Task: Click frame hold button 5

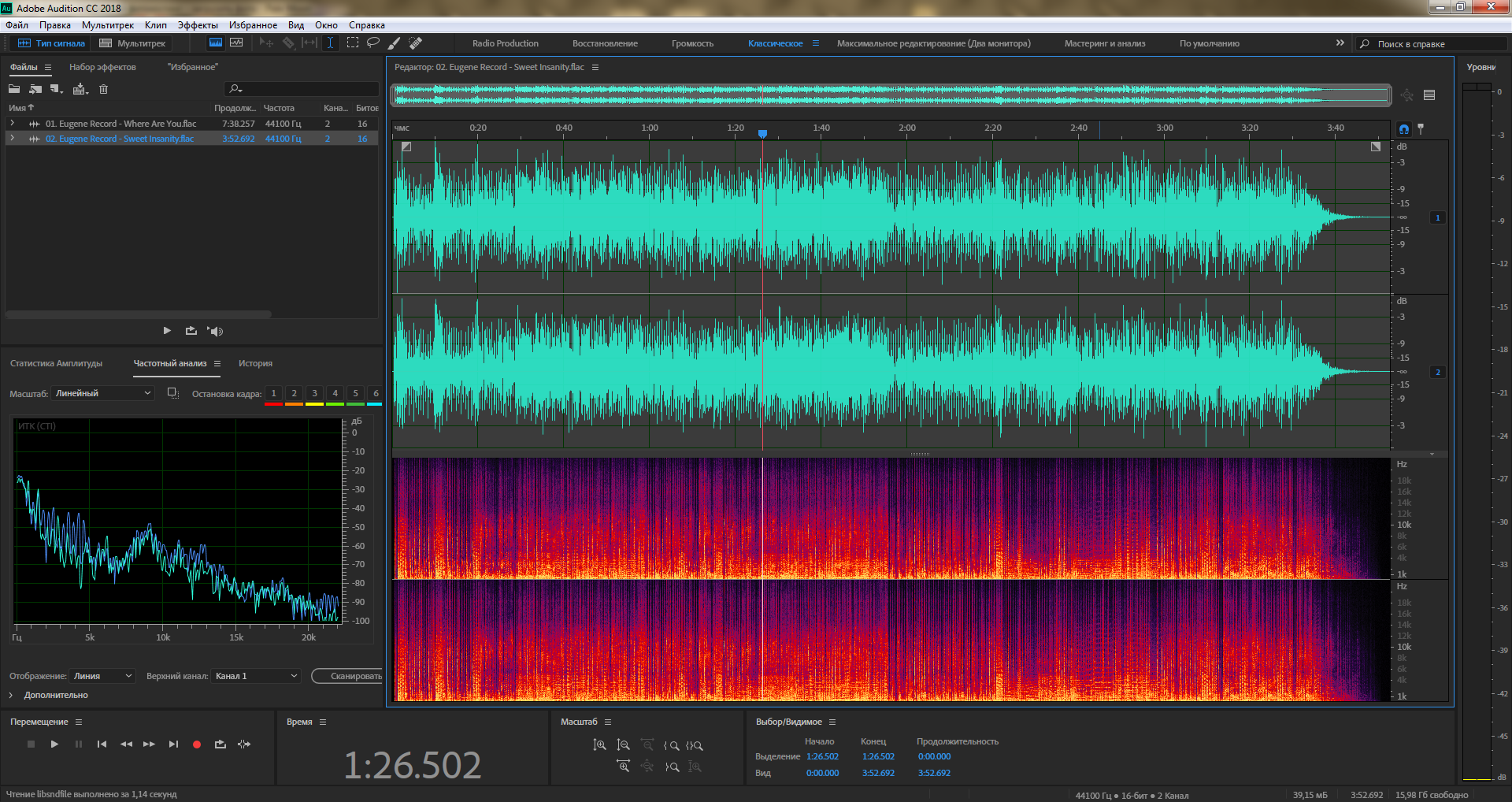Action: (355, 393)
